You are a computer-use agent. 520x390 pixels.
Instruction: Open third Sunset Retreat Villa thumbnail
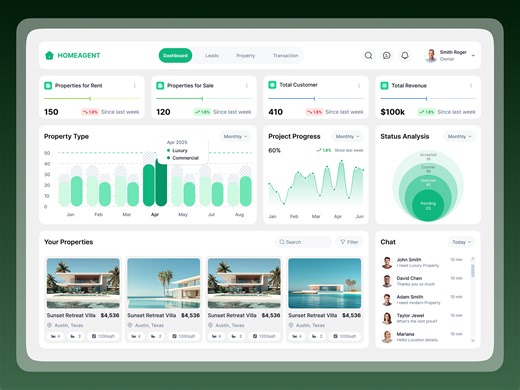click(244, 283)
